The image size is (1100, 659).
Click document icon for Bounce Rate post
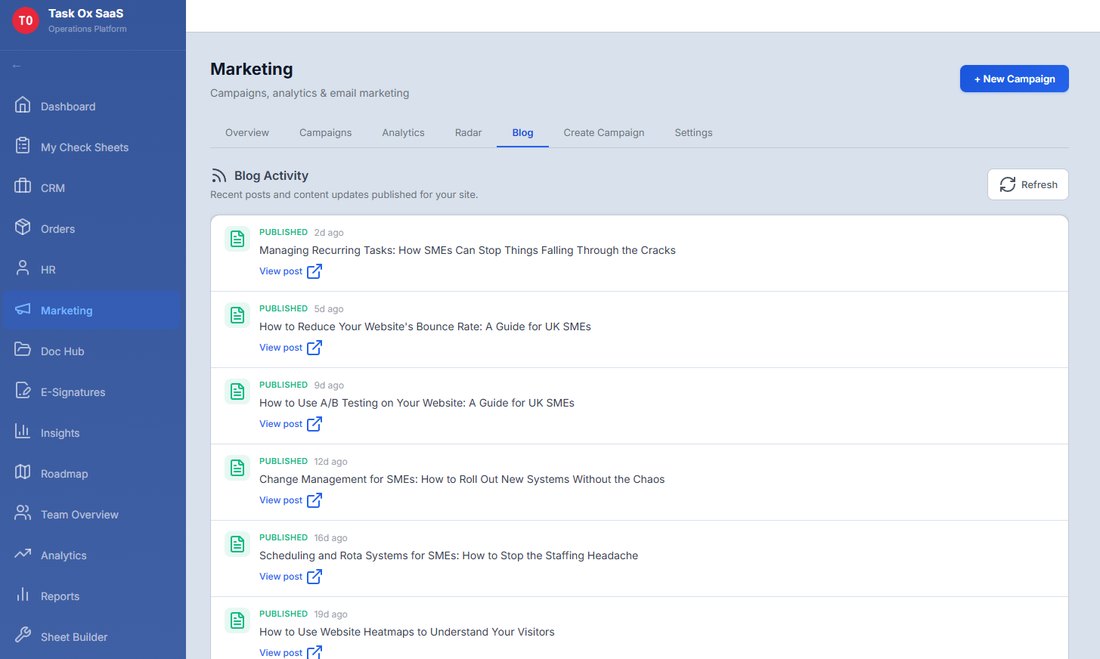(237, 315)
